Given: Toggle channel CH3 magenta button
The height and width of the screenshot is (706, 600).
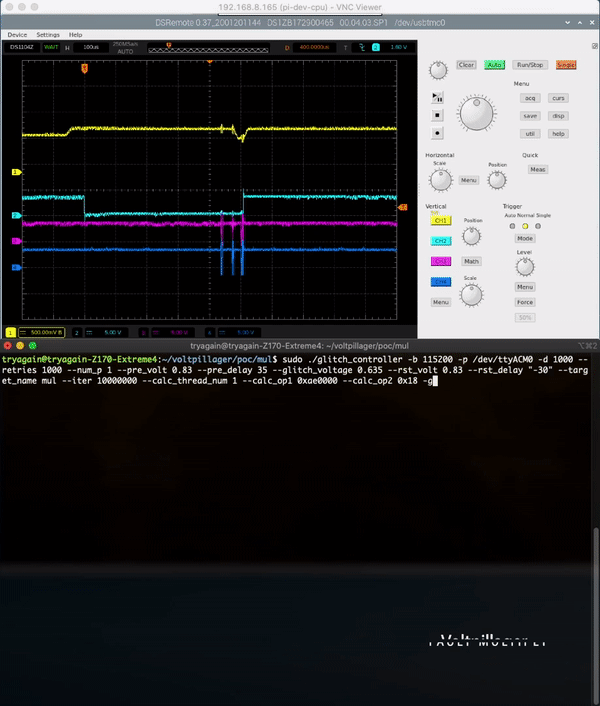Looking at the screenshot, I should pos(441,261).
